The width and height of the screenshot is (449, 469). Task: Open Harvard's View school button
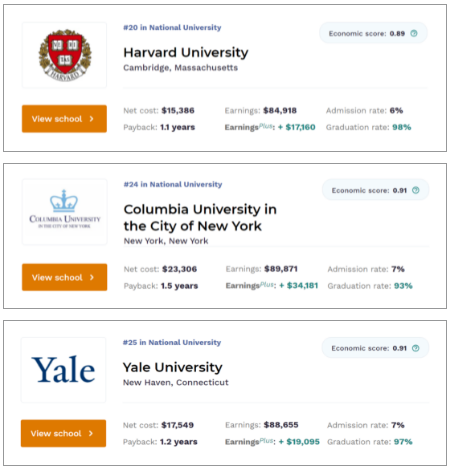64,119
